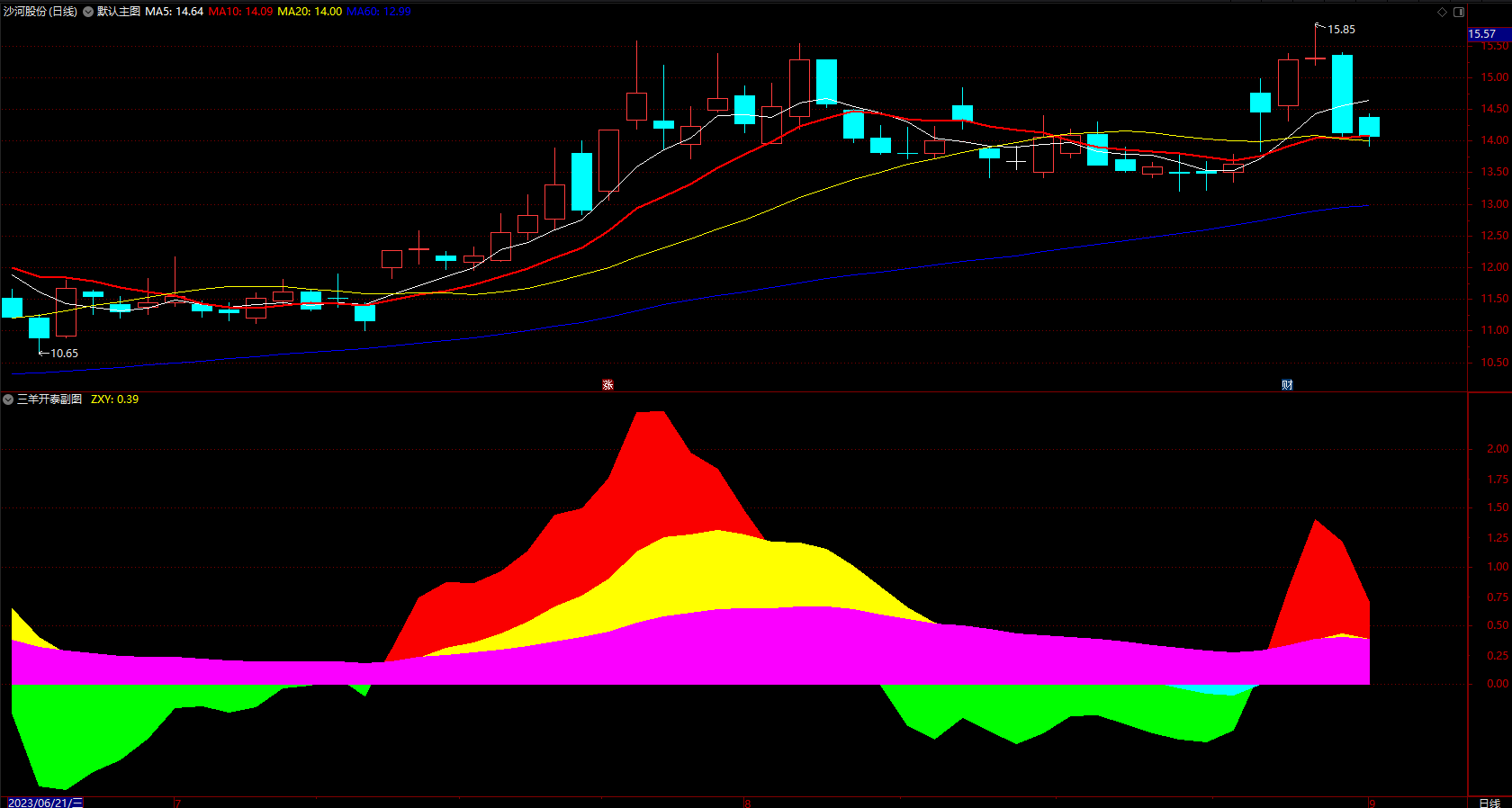Click the 默认主图 indicator name
Screen dimensions: 1512x808
[x=119, y=12]
